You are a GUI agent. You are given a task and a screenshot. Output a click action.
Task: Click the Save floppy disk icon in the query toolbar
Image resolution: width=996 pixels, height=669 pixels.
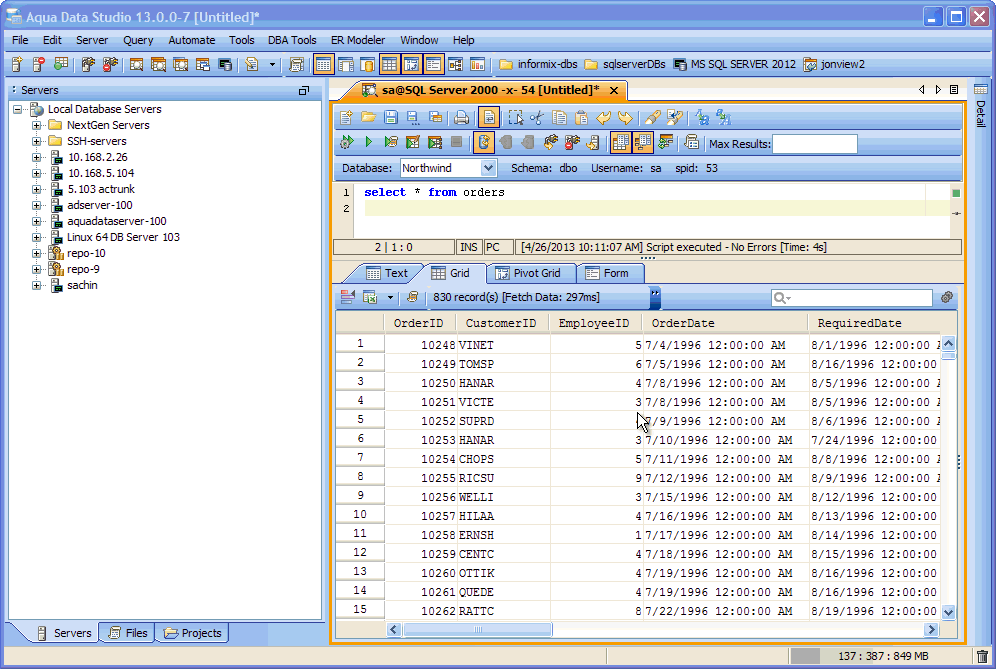391,118
